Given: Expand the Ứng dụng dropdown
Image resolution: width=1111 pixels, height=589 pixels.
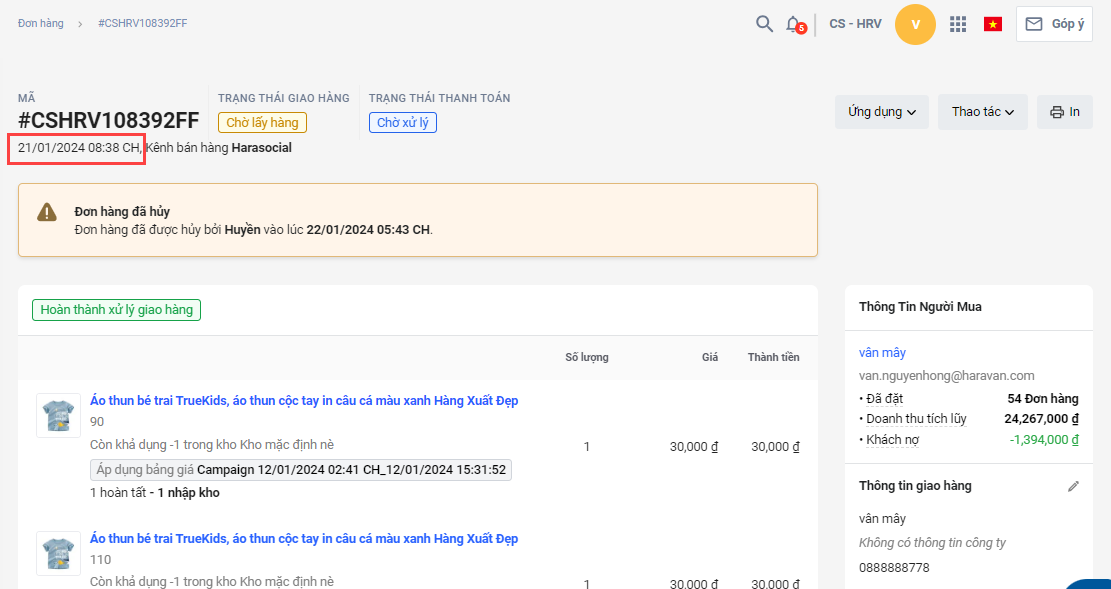Looking at the screenshot, I should coord(882,112).
